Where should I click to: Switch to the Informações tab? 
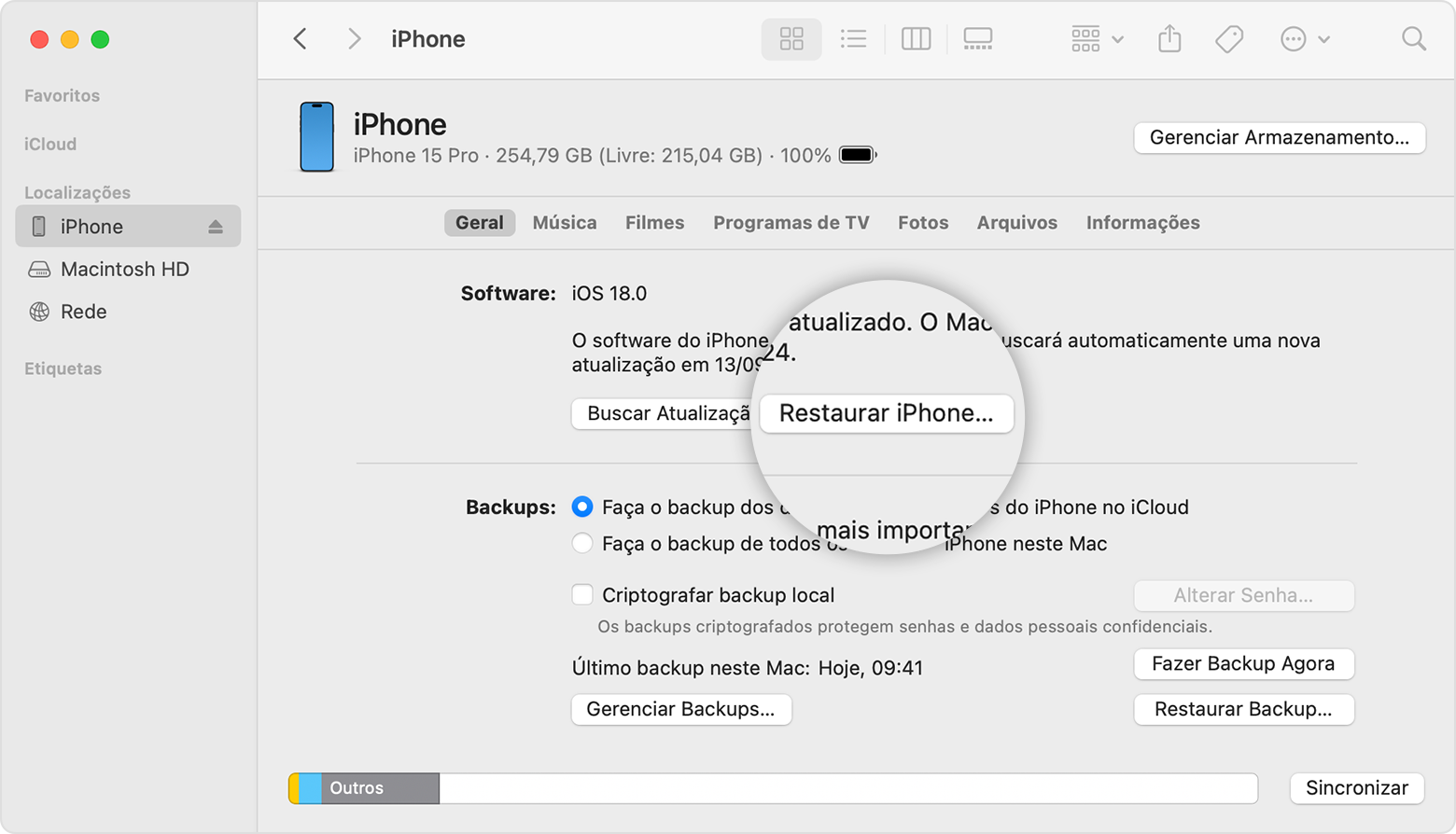tap(1142, 223)
